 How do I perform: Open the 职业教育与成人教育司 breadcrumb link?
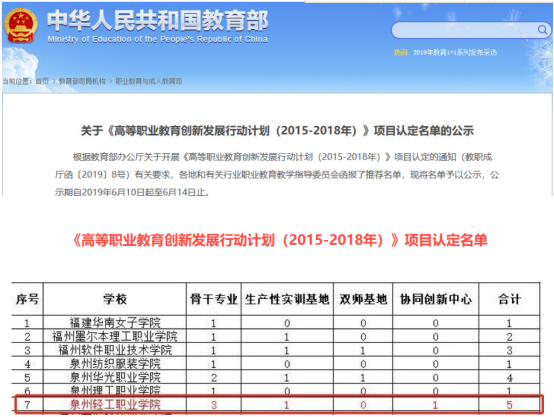(x=149, y=81)
